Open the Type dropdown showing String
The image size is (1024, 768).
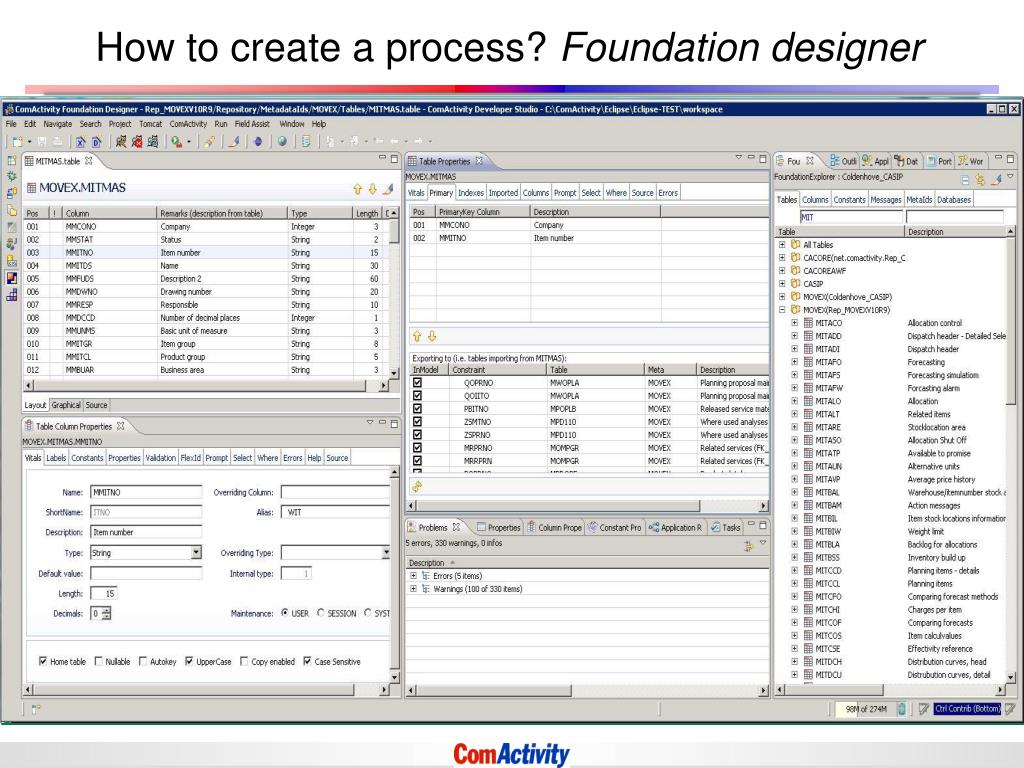point(196,552)
